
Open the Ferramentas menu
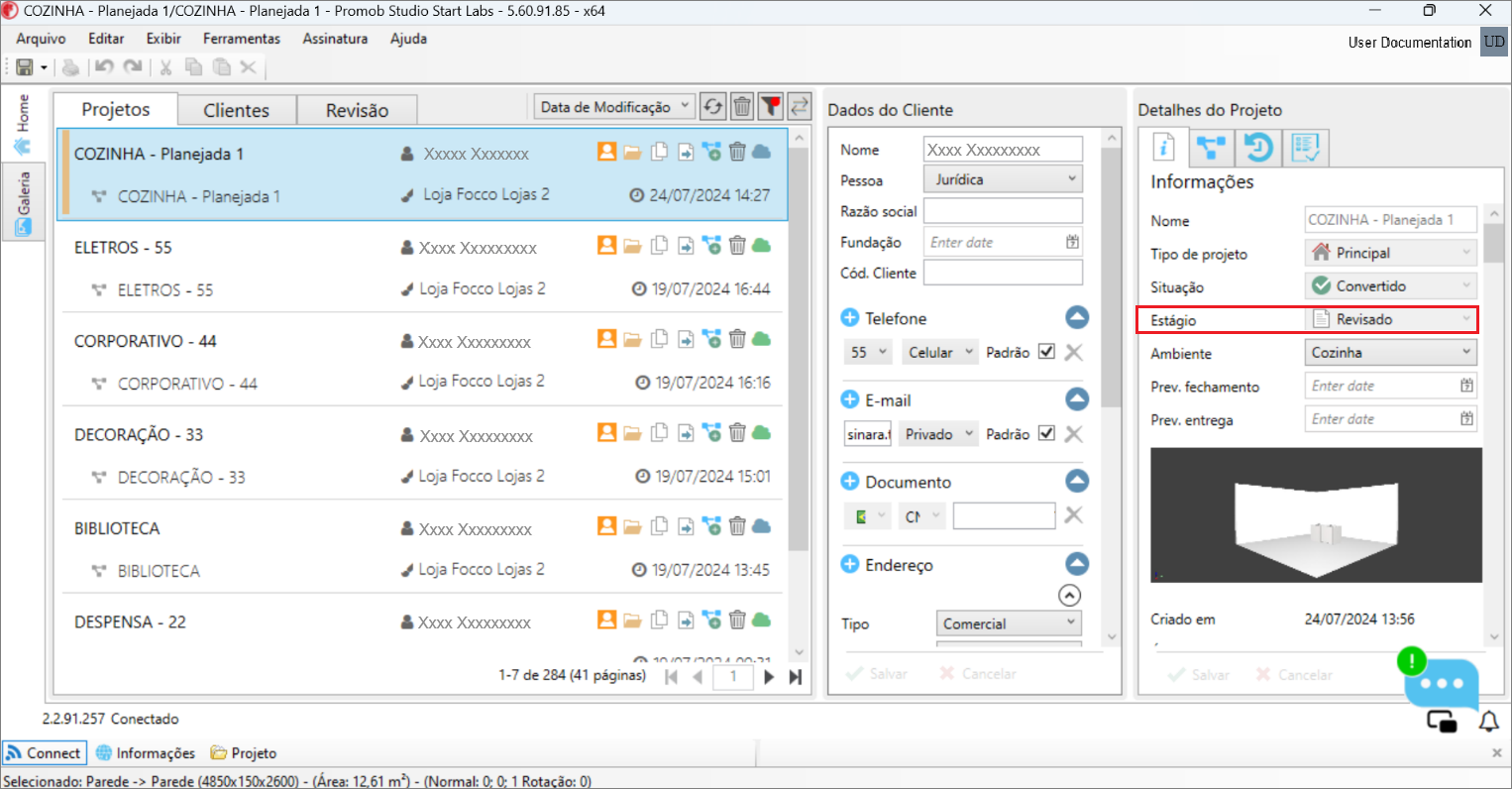(242, 39)
